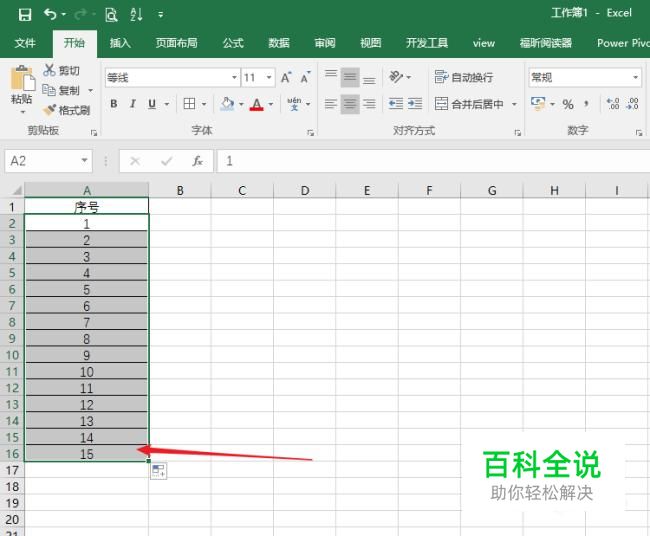This screenshot has height=536, width=650.
Task: Open the paste options dropdown arrow
Action: [22, 112]
